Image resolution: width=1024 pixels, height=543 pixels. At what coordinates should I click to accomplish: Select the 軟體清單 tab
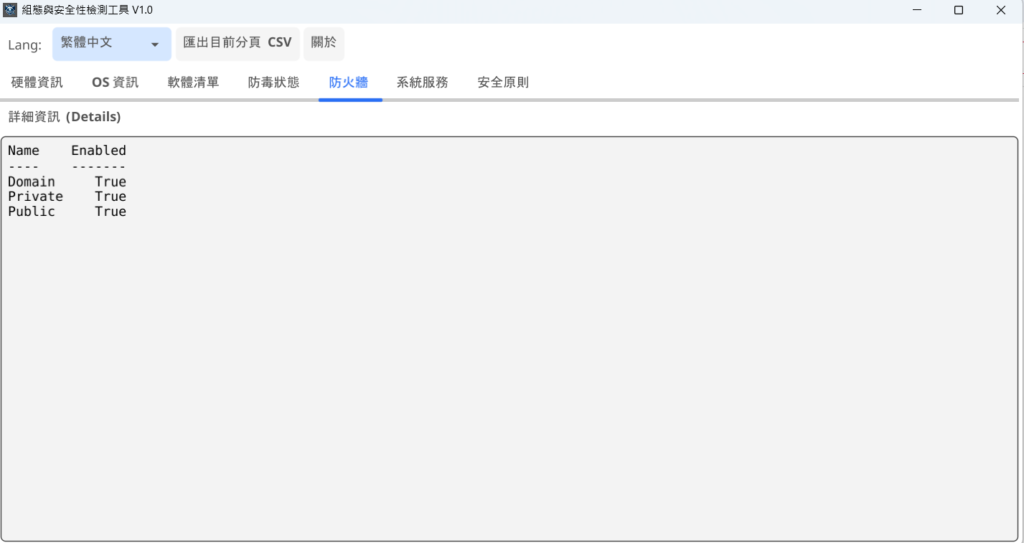[x=193, y=82]
